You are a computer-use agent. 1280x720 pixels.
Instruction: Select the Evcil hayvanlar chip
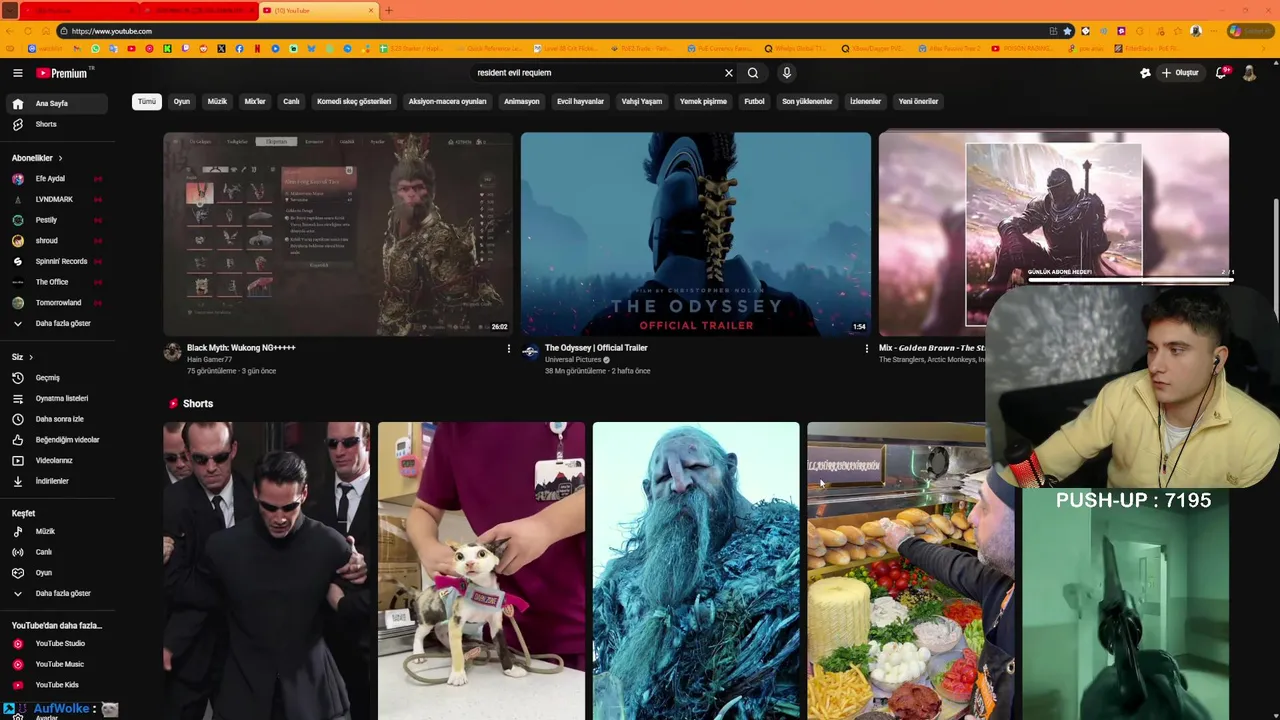tap(581, 101)
